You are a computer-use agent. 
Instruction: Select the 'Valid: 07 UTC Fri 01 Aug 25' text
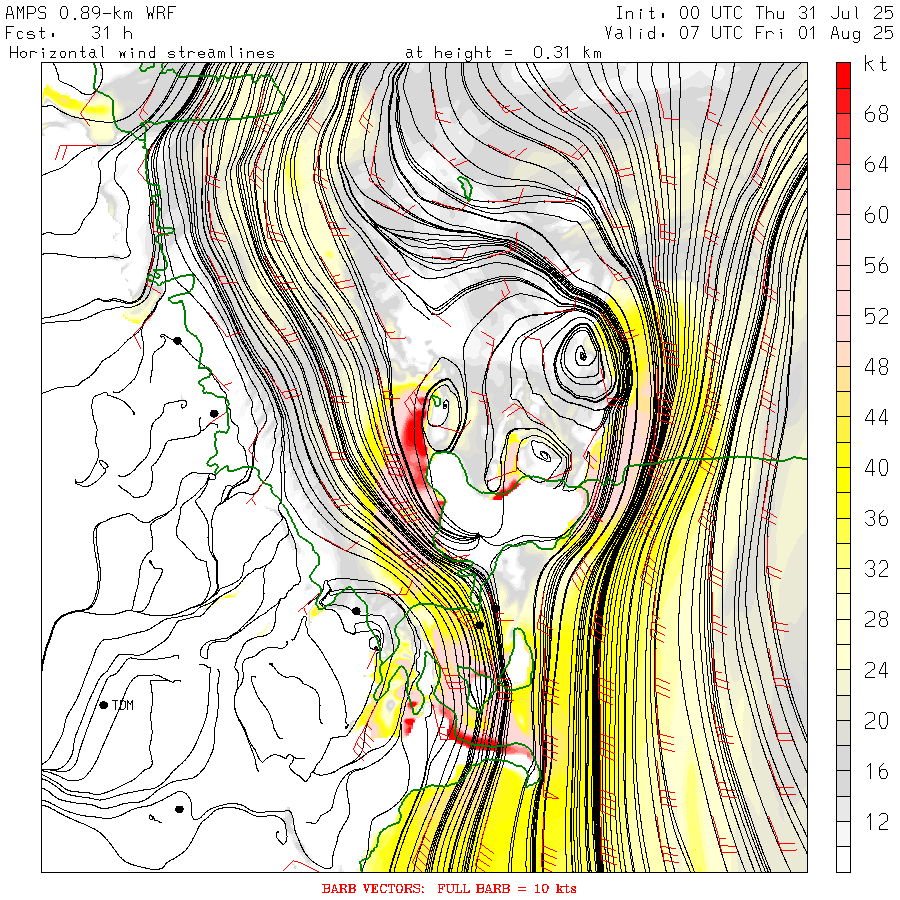749,33
